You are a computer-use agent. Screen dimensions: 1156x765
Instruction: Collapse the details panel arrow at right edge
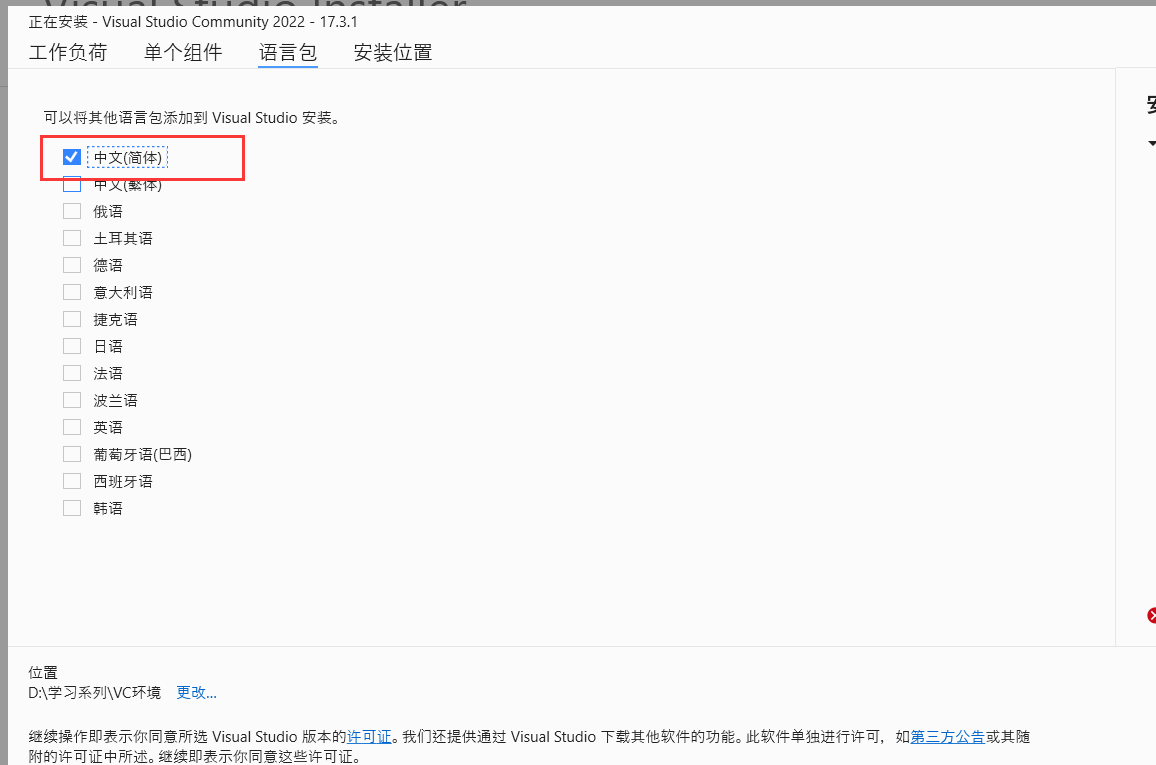[1152, 143]
